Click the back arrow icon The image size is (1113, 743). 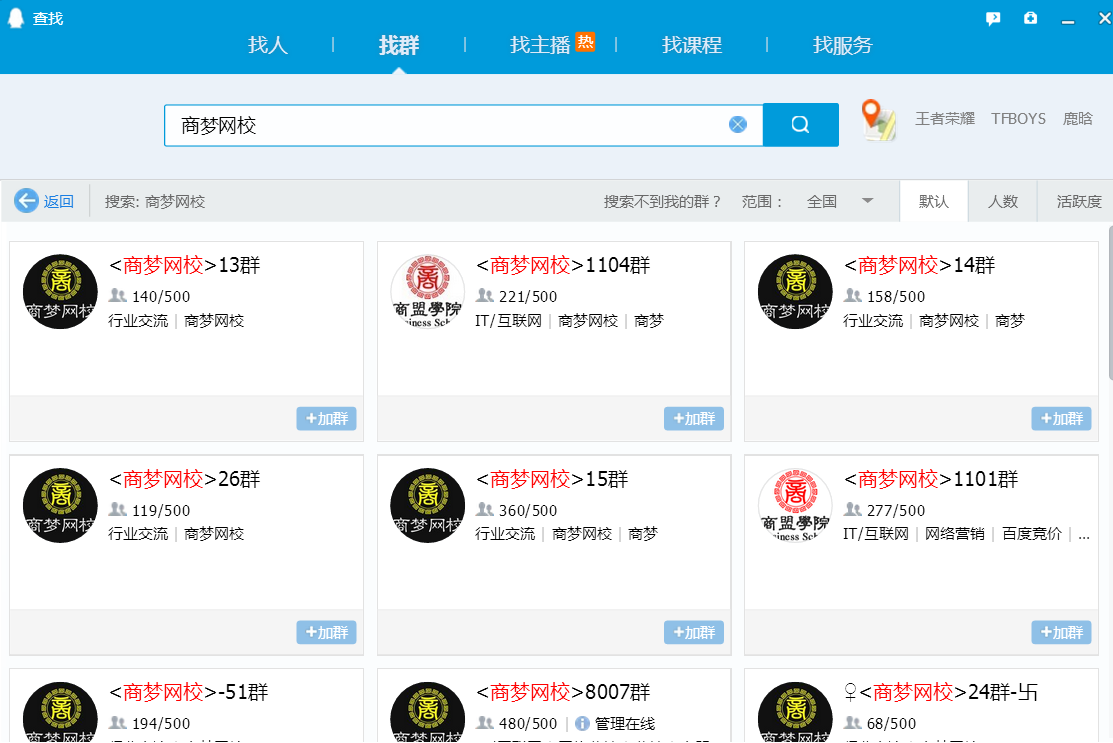(x=27, y=201)
